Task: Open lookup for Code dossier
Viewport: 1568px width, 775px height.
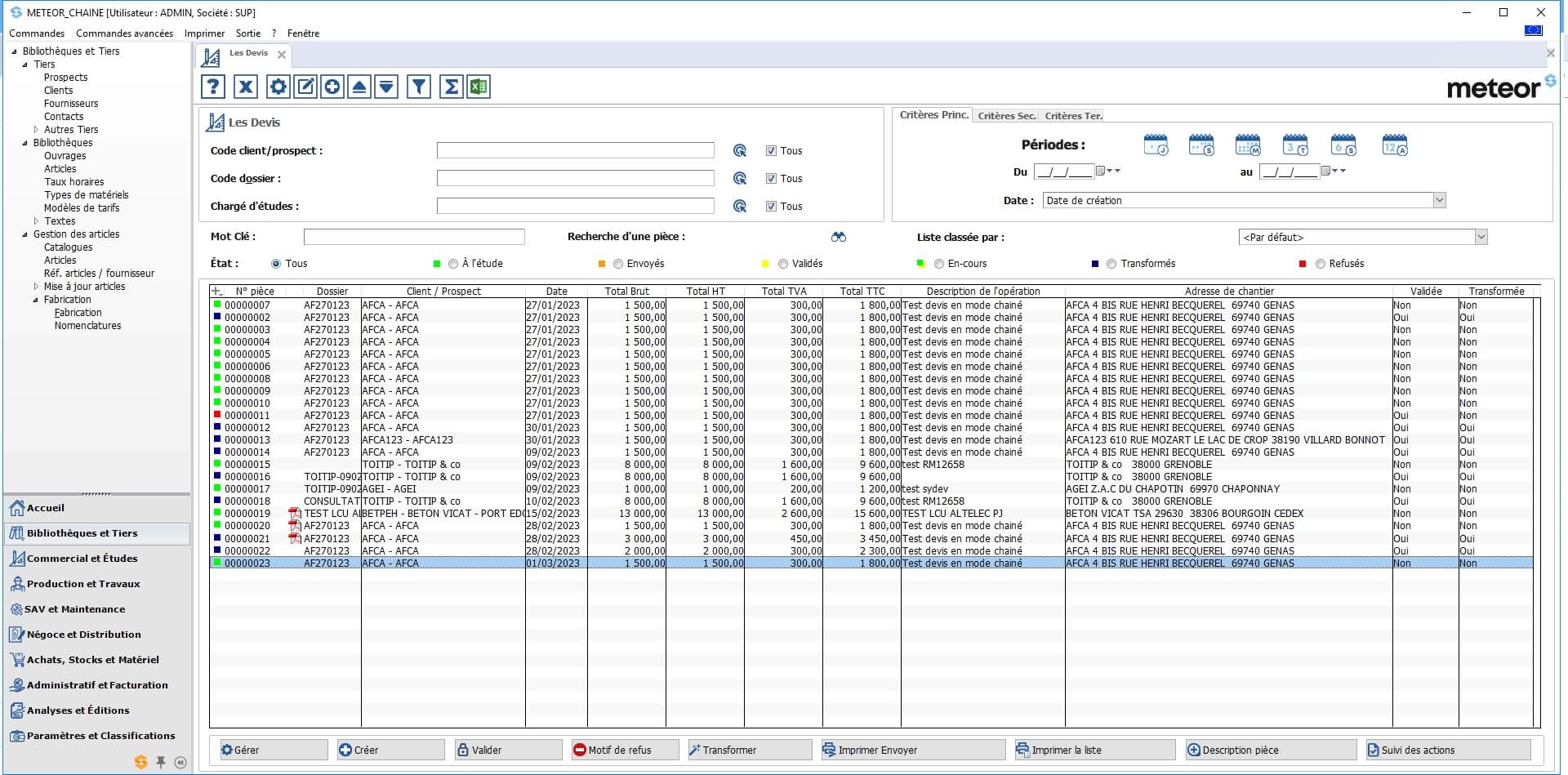Action: click(740, 179)
